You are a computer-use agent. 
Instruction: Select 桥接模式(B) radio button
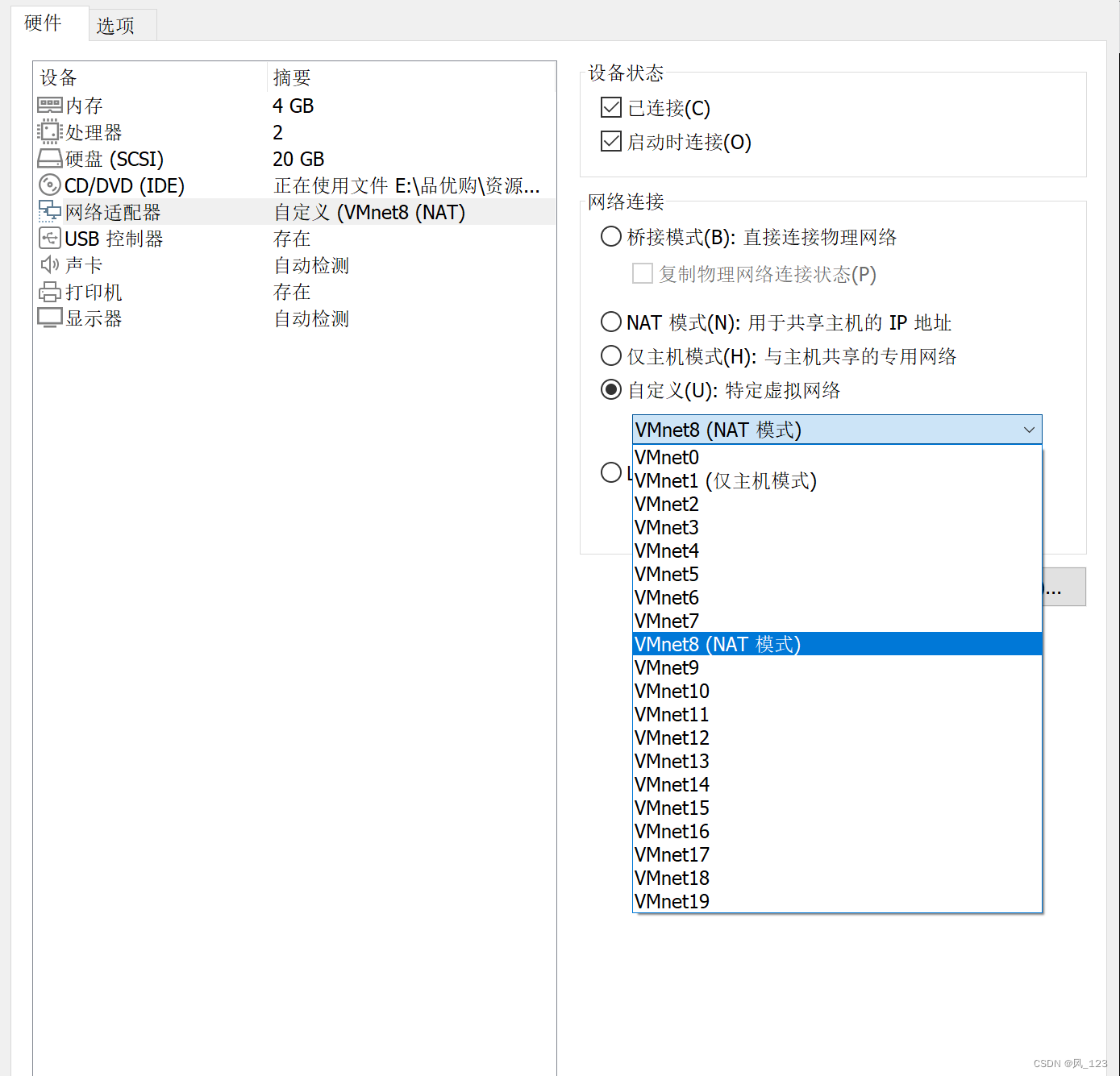pos(611,236)
